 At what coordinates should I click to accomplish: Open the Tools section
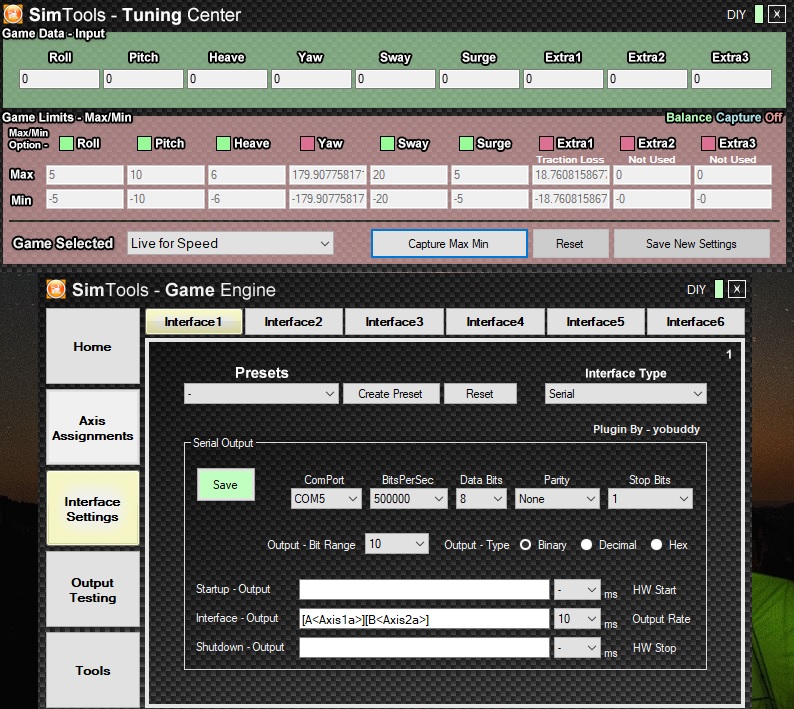(93, 670)
